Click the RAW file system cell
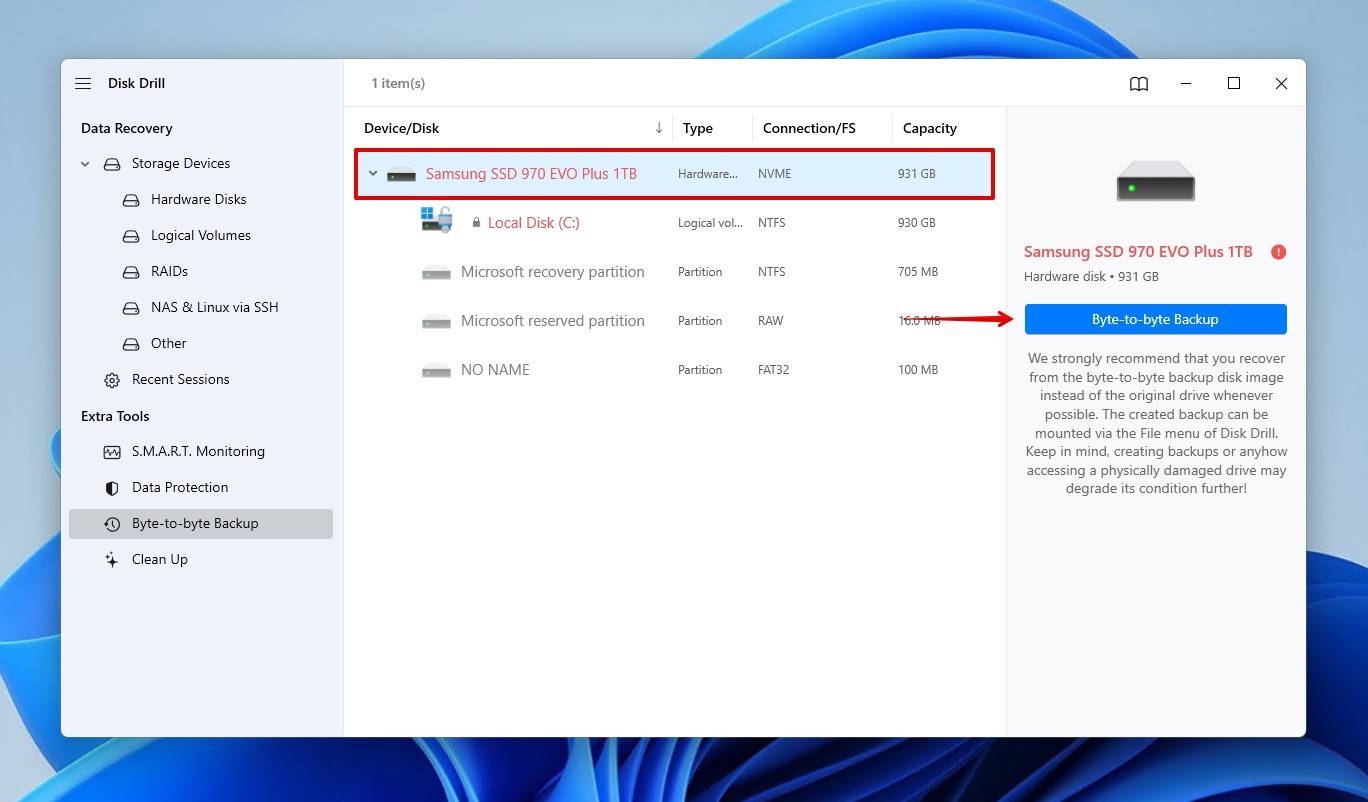The image size is (1368, 802). click(771, 321)
